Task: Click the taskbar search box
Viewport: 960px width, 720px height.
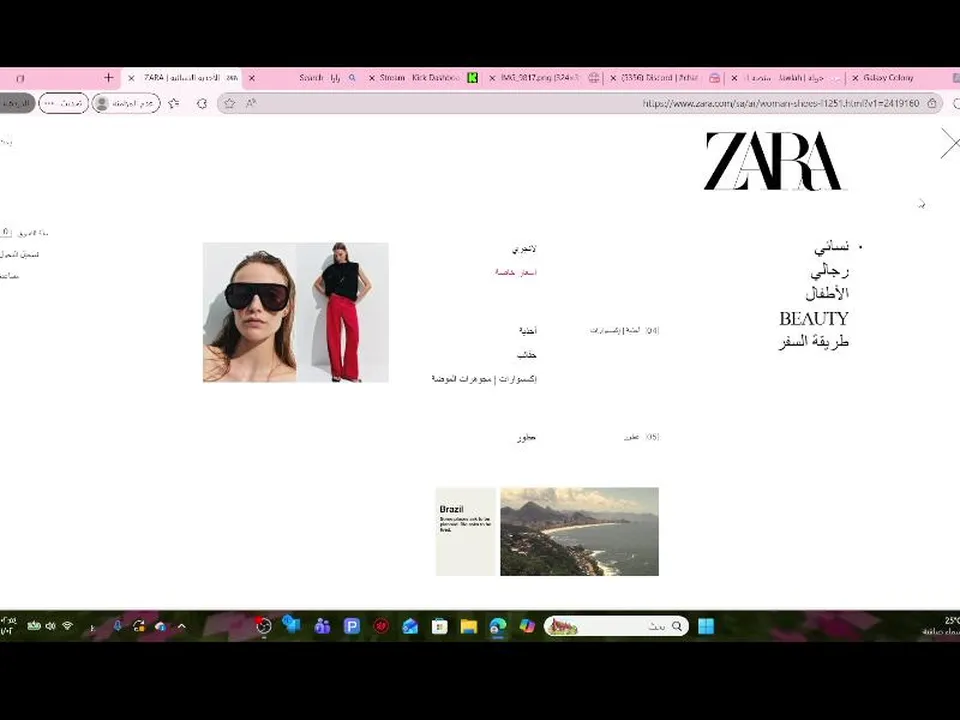Action: pyautogui.click(x=616, y=626)
